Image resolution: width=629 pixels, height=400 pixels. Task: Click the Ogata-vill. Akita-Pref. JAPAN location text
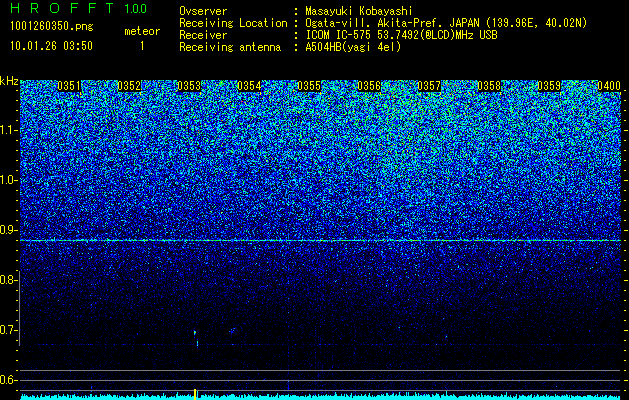click(446, 23)
